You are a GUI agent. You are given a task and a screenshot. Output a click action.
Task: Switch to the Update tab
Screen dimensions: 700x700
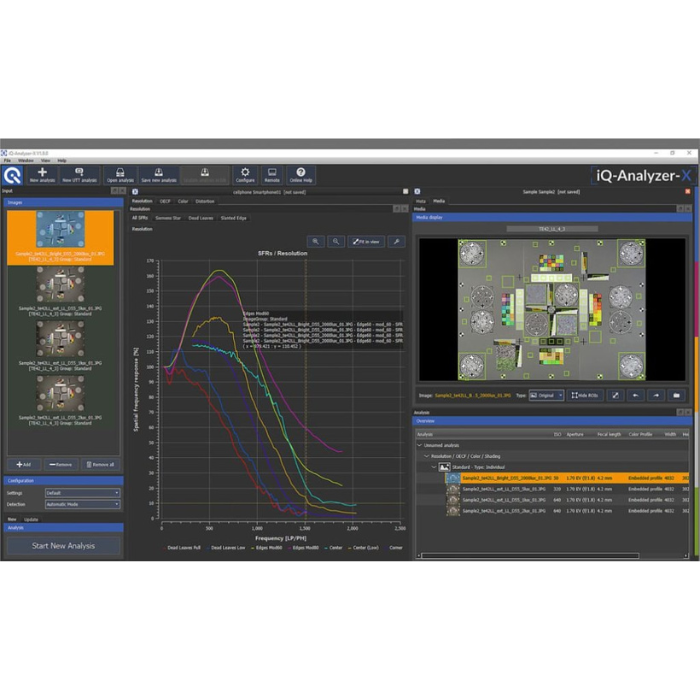click(x=31, y=520)
